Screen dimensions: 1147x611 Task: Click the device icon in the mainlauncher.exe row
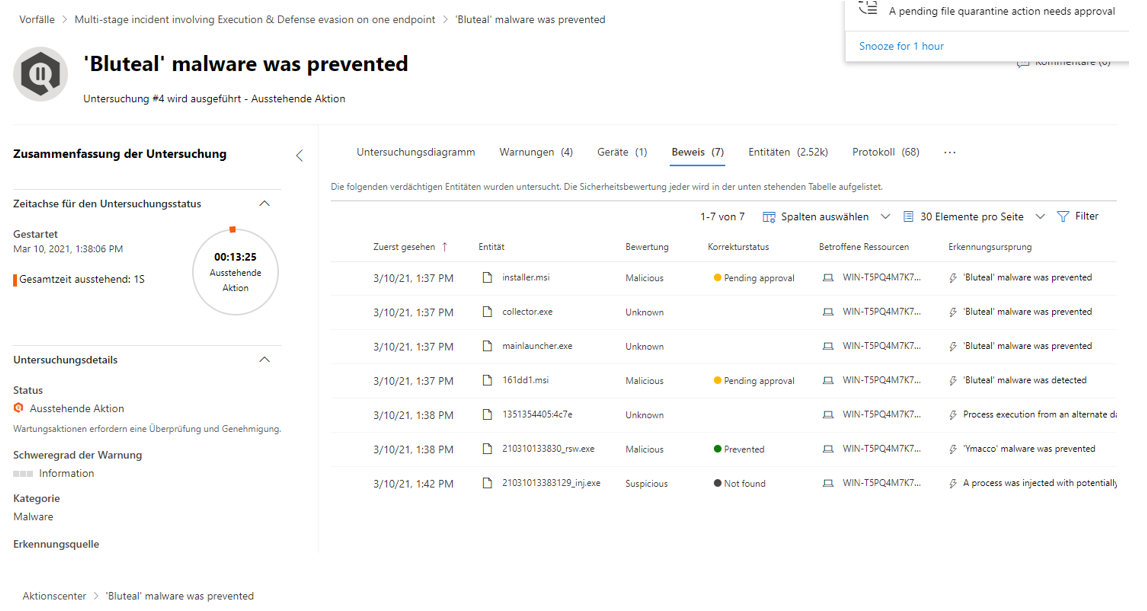point(828,346)
